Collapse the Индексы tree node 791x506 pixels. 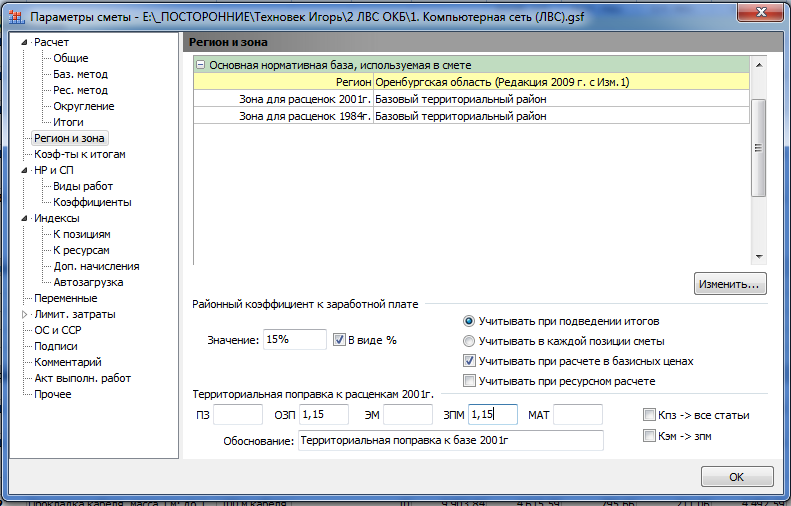click(x=24, y=218)
